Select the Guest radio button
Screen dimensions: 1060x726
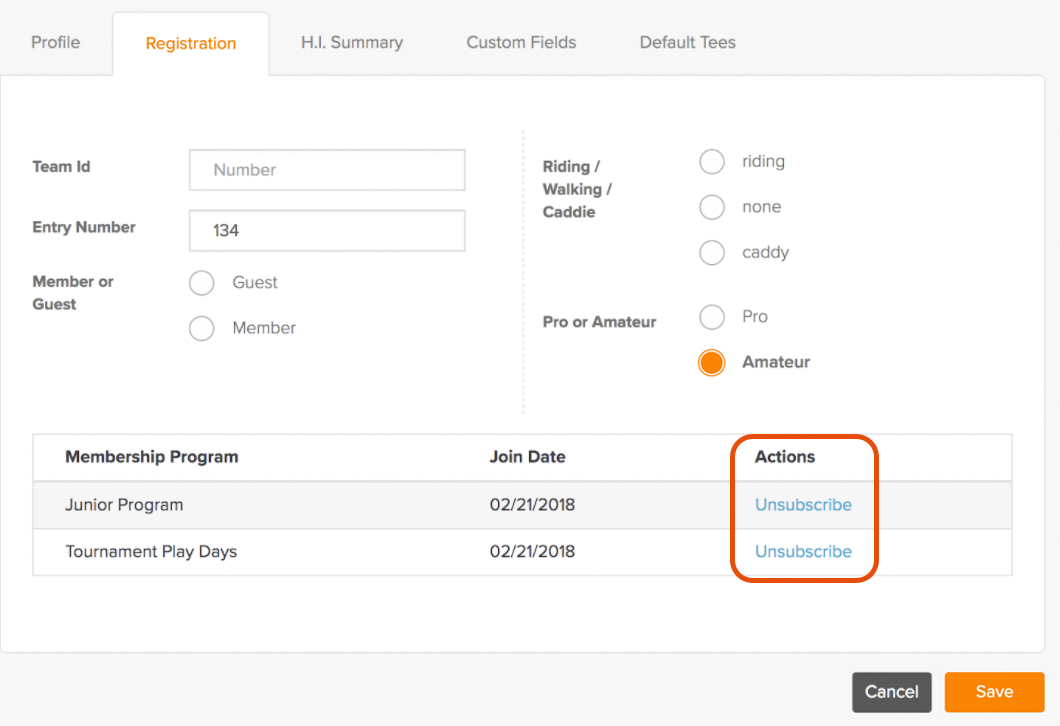(x=201, y=283)
